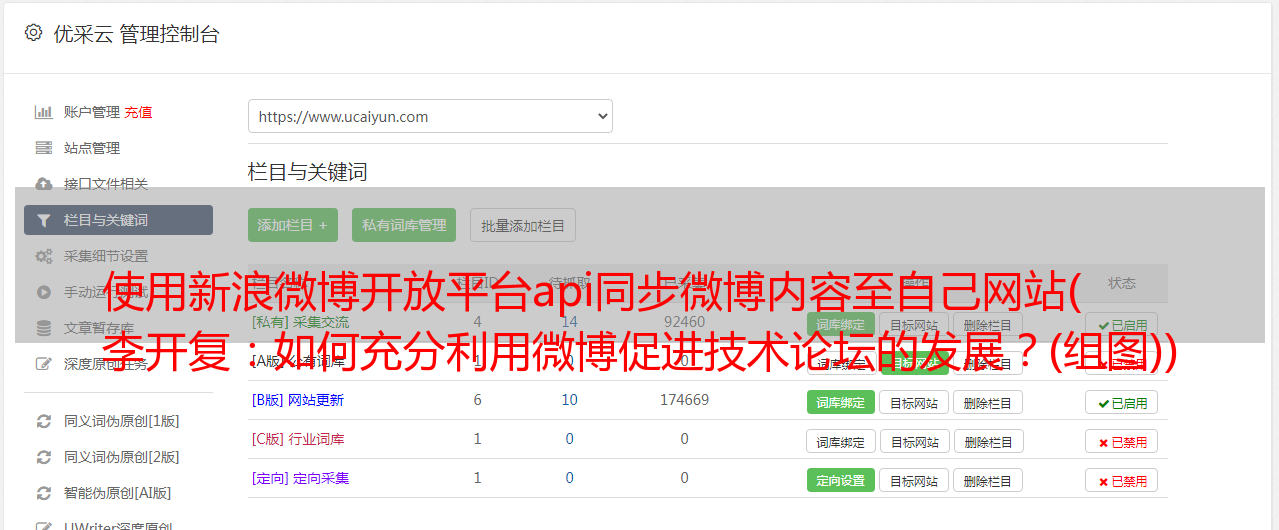The image size is (1279, 530).
Task: Toggle 已启用 status of 网站更新 row
Action: point(1122,402)
